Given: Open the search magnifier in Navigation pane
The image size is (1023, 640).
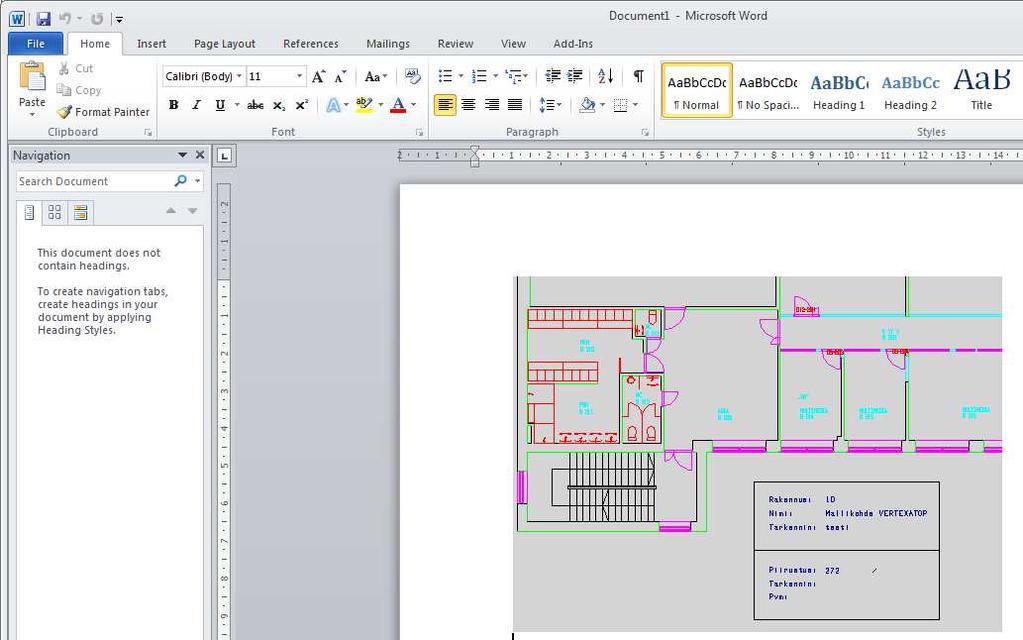Looking at the screenshot, I should point(181,181).
